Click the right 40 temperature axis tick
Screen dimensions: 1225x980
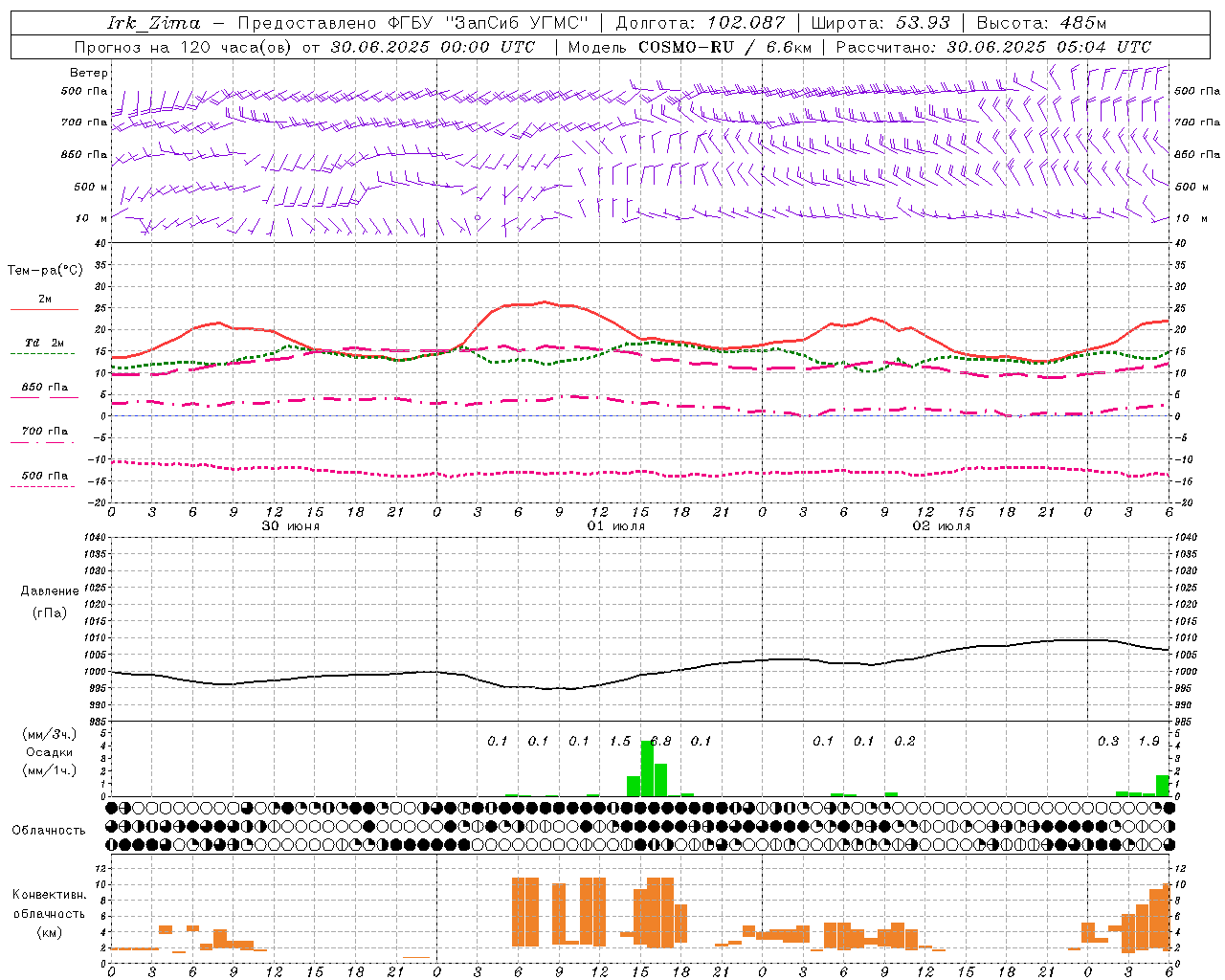[1181, 243]
